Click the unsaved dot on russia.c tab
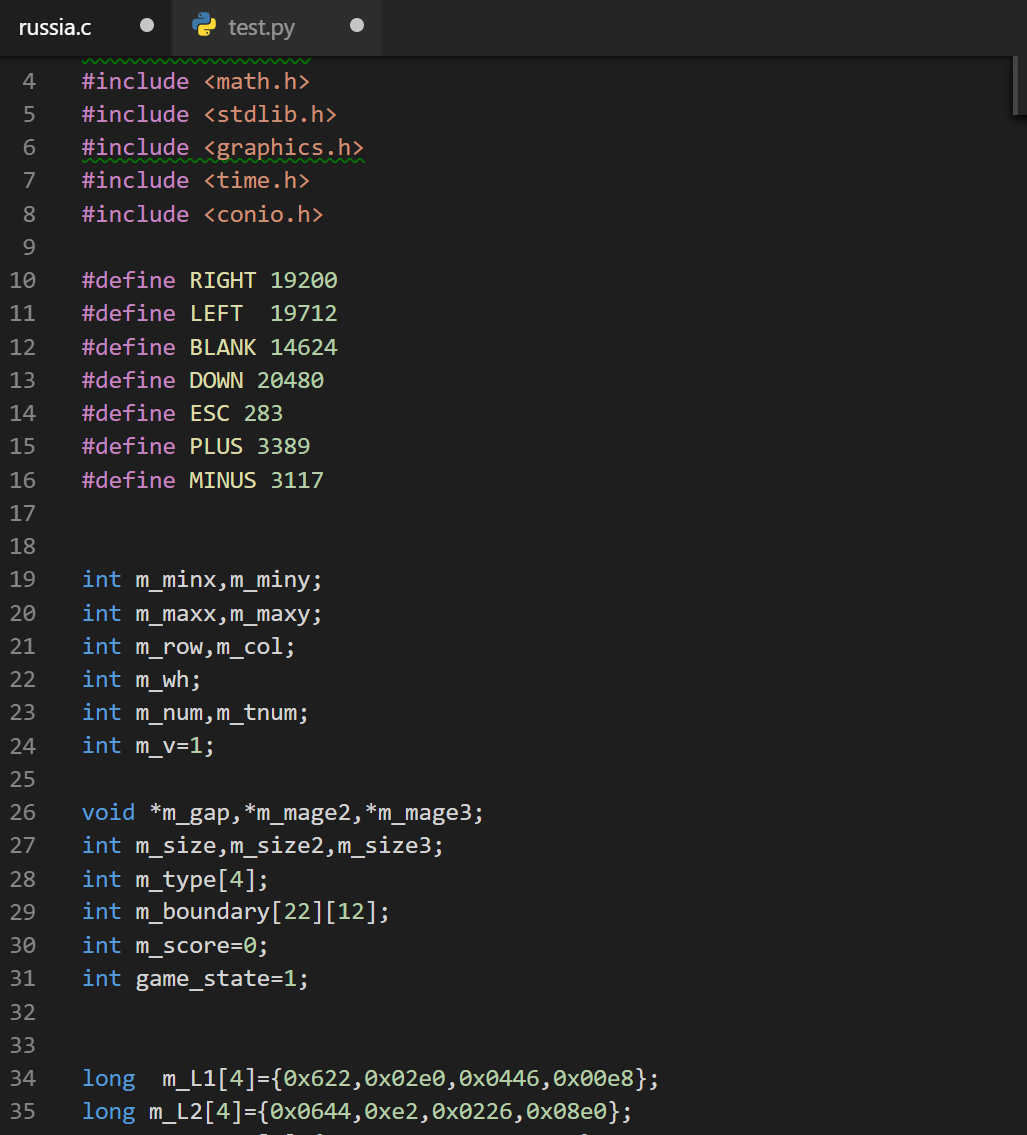This screenshot has width=1027, height=1135. (147, 26)
